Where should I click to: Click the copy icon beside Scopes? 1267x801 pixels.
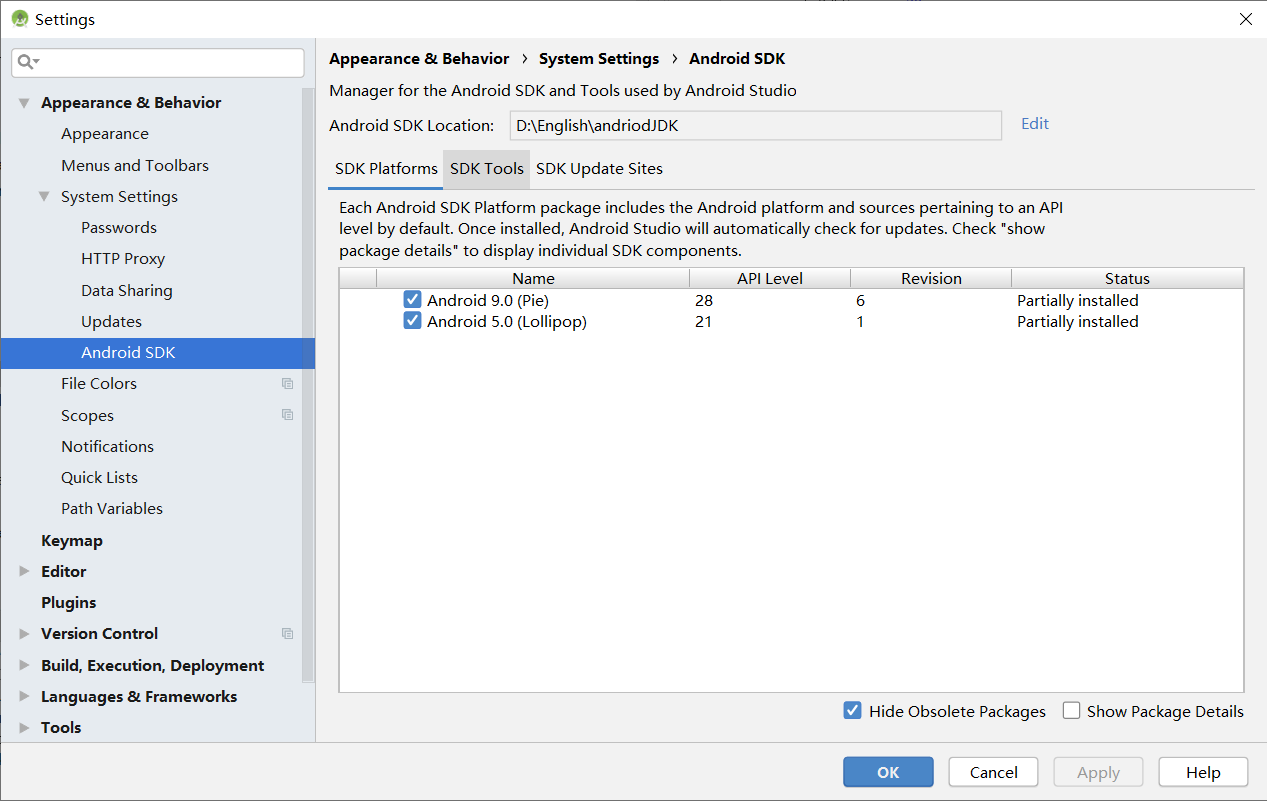coord(287,415)
